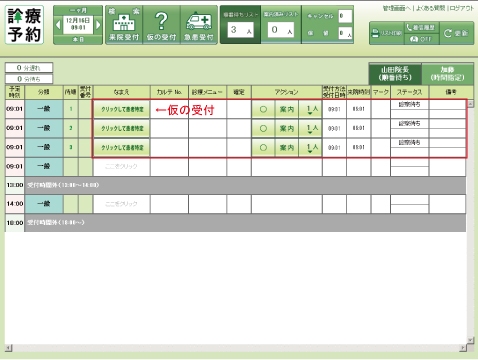Click ここをクリック in the 14:00 row
This screenshot has height=360, width=478.
[121, 204]
